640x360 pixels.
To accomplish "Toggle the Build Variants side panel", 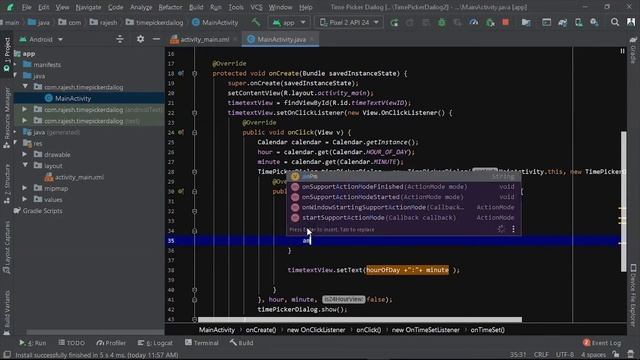I will [7, 313].
